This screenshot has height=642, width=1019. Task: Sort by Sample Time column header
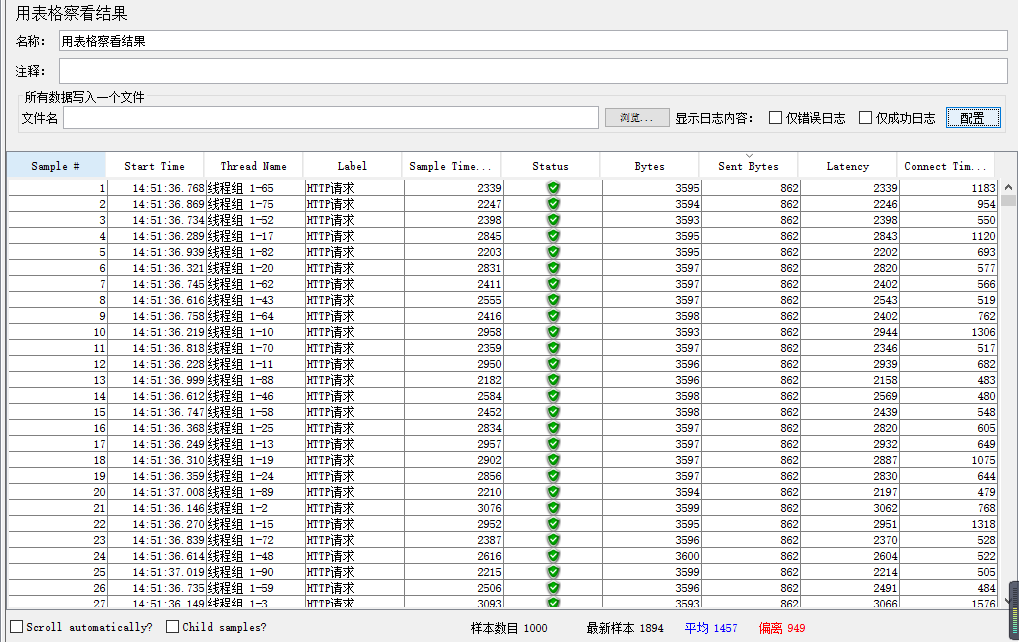pos(451,166)
